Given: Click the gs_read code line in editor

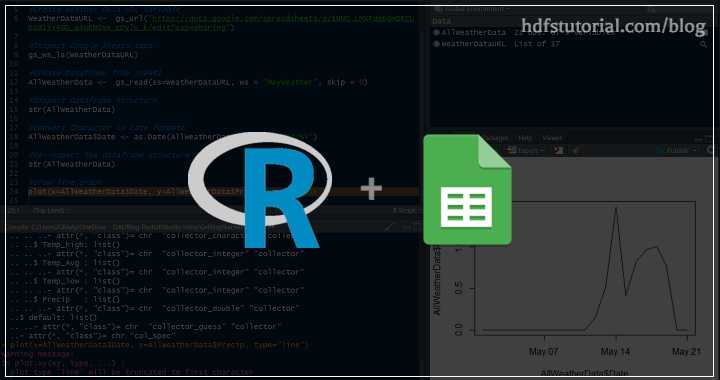Looking at the screenshot, I should (x=198, y=83).
